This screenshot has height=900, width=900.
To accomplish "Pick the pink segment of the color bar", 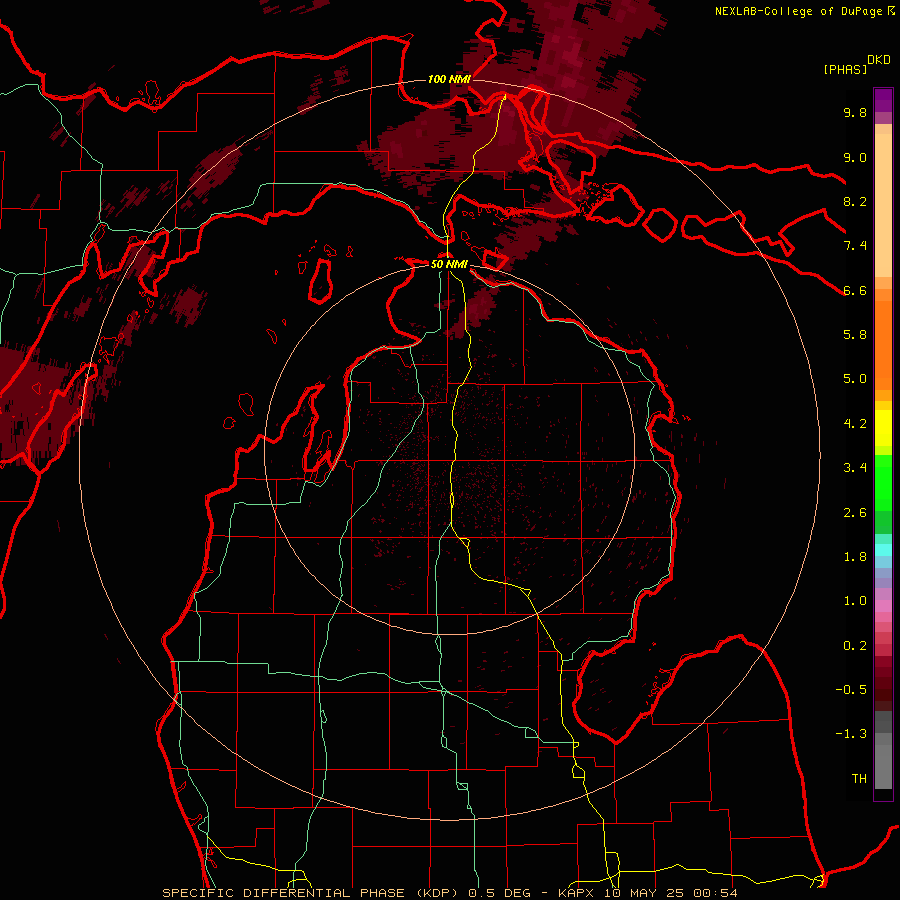I will (x=883, y=606).
